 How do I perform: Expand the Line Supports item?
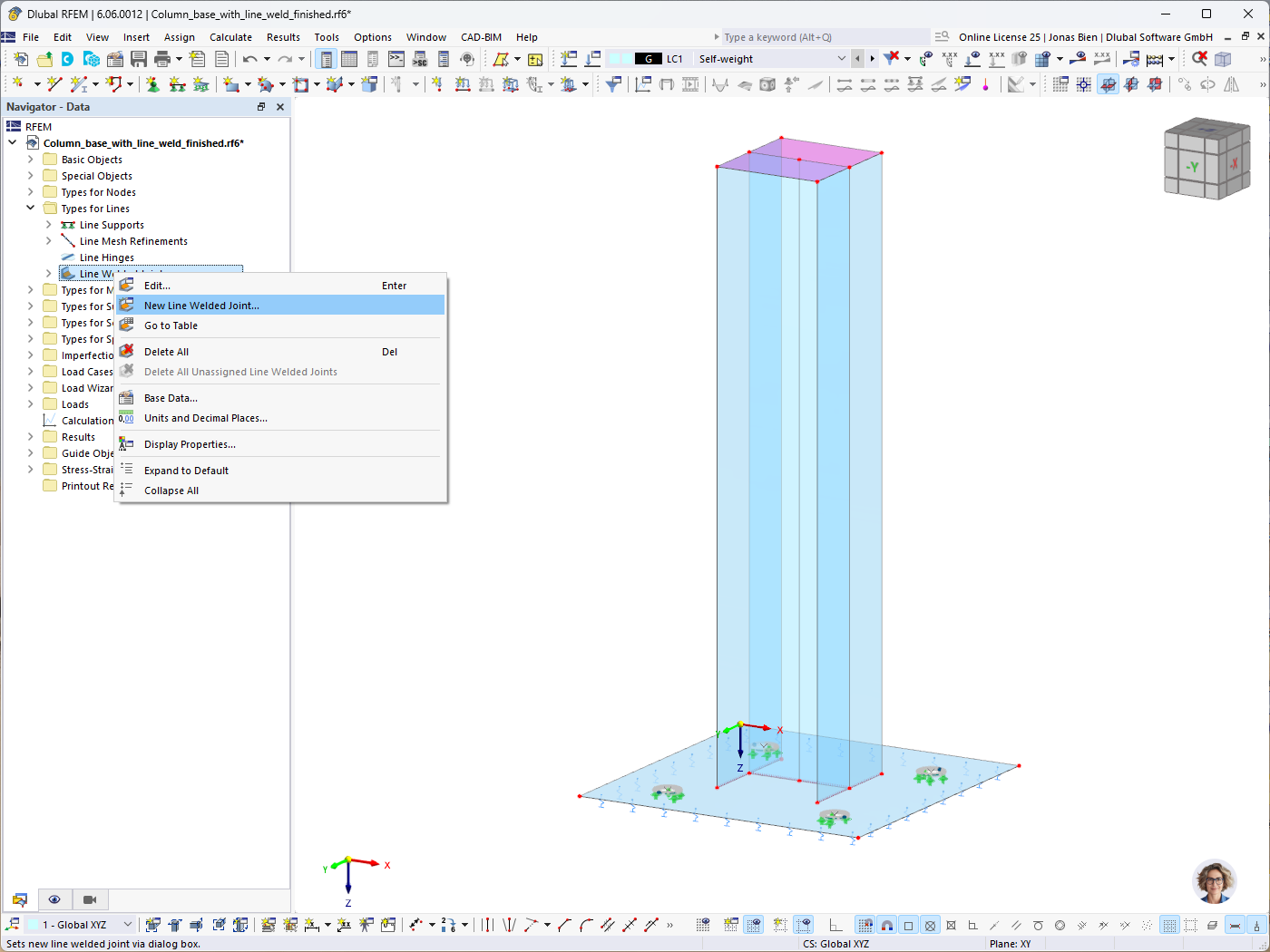coord(48,225)
